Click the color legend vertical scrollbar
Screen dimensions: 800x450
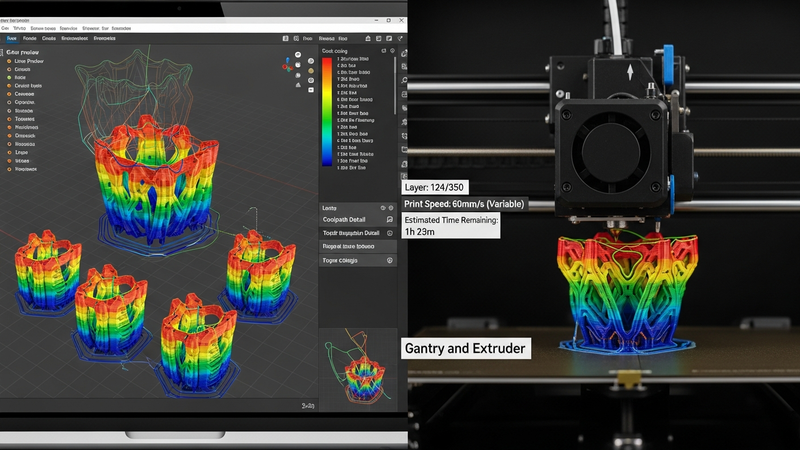395,85
